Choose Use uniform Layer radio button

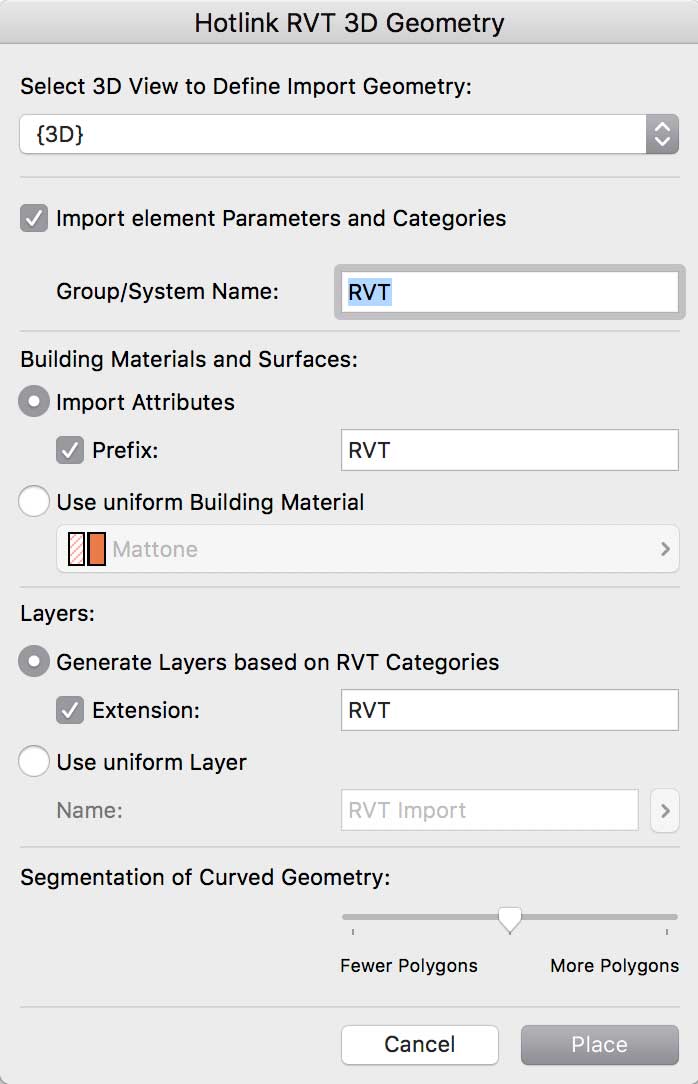(34, 762)
